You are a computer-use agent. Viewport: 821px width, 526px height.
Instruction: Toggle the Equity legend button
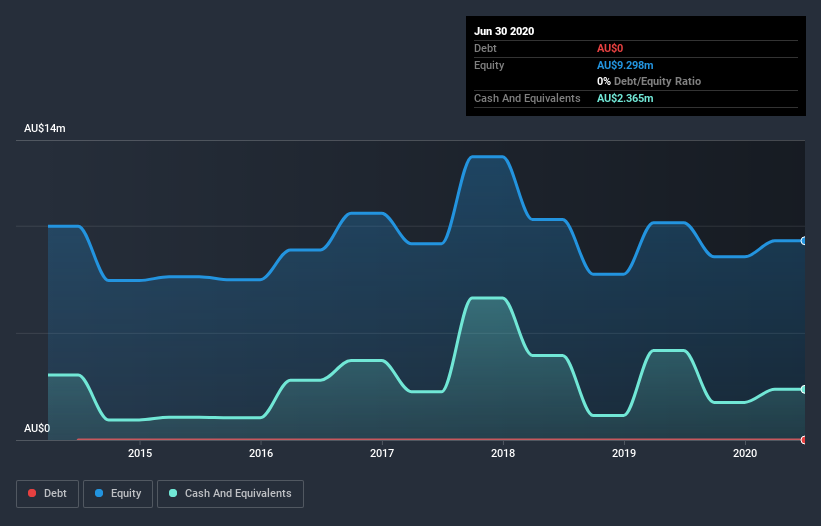click(118, 494)
